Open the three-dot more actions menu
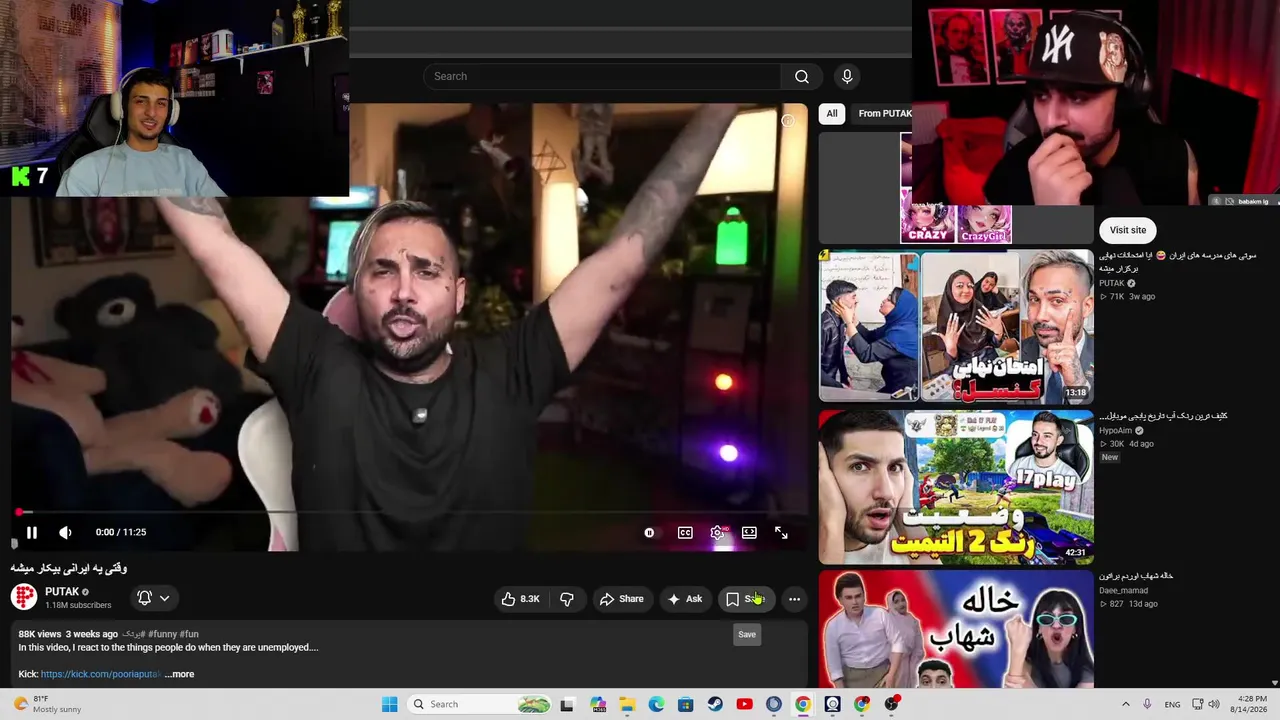Viewport: 1280px width, 720px height. pyautogui.click(x=794, y=599)
